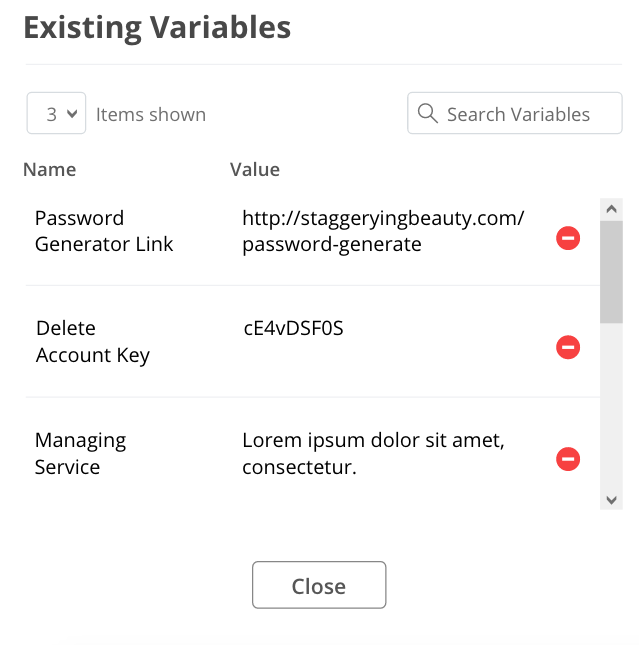The width and height of the screenshot is (639, 645).
Task: Select the staggeryingbeauty.com URL value
Action: (383, 231)
